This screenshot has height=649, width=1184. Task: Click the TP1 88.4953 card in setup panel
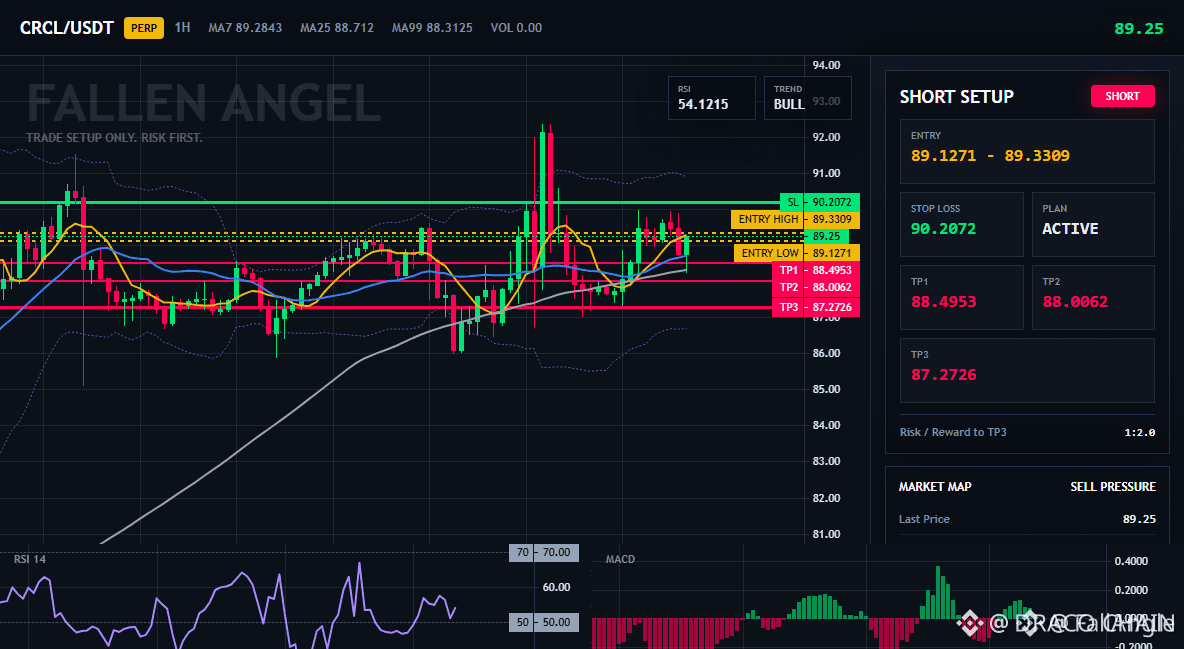pos(961,297)
